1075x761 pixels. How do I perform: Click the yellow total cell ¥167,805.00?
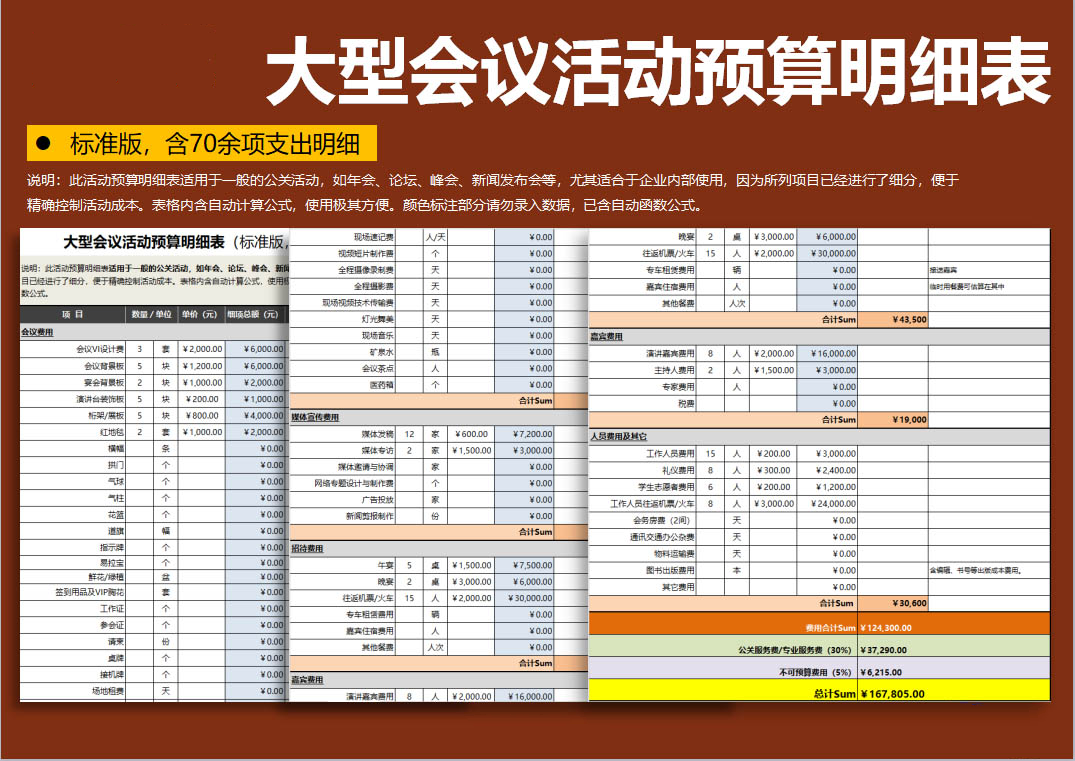click(x=893, y=692)
